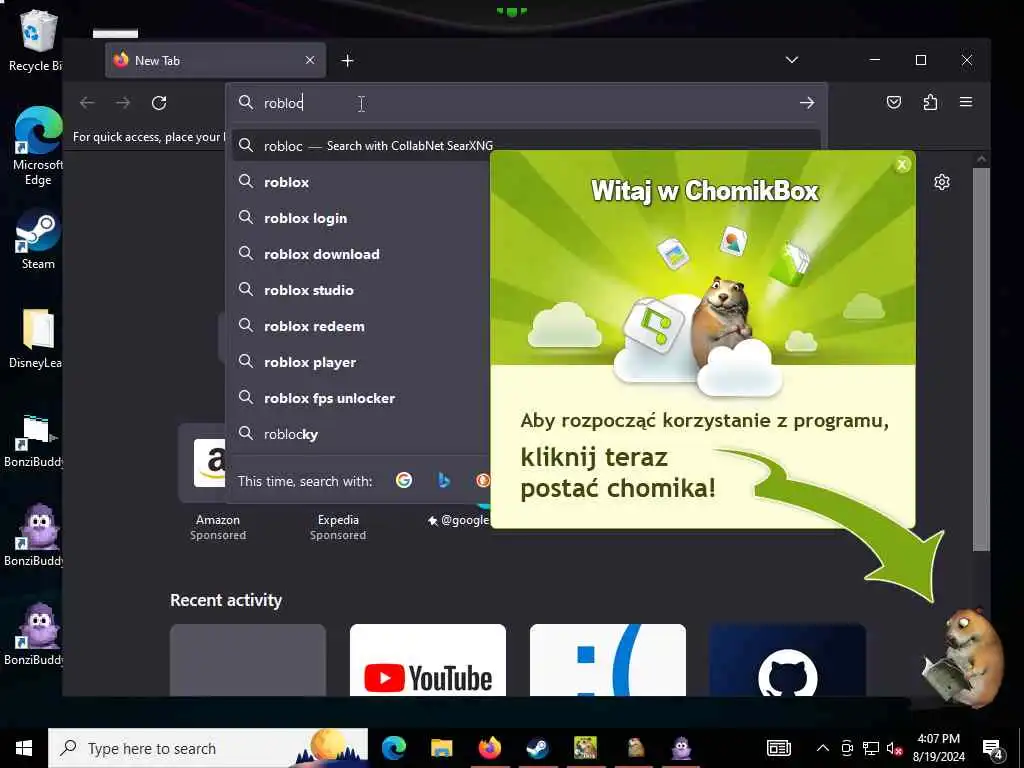This screenshot has height=768, width=1024.
Task: Click the purple BonziBuddy taskbar icon
Action: click(x=681, y=747)
